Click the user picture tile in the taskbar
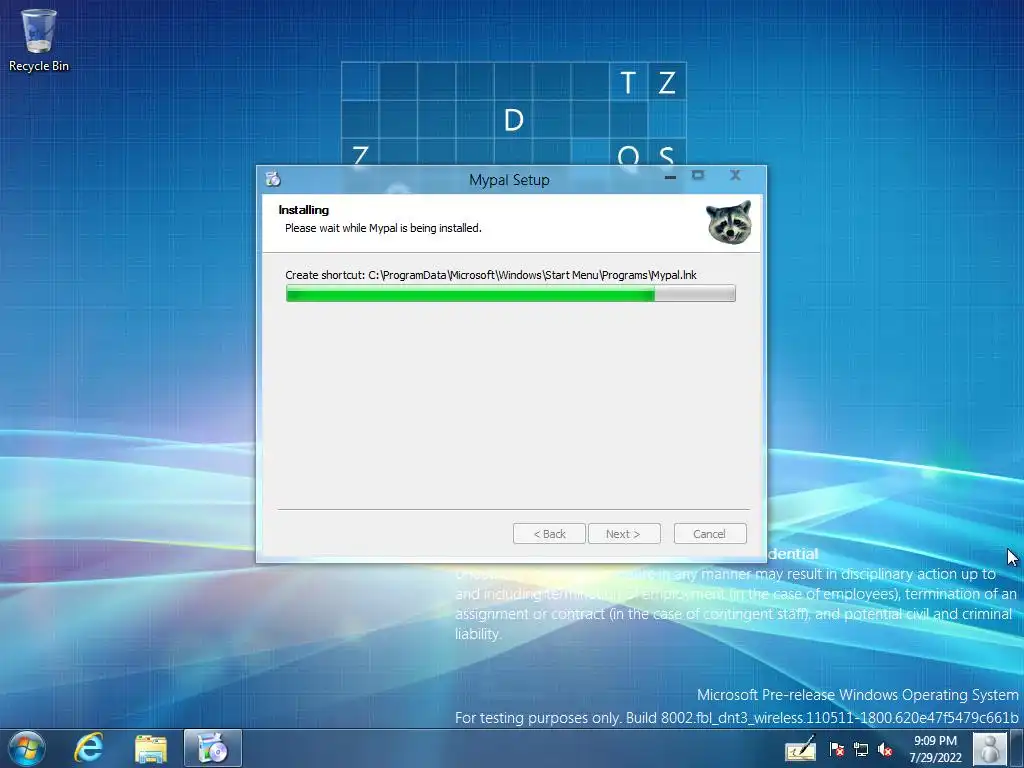 [989, 749]
